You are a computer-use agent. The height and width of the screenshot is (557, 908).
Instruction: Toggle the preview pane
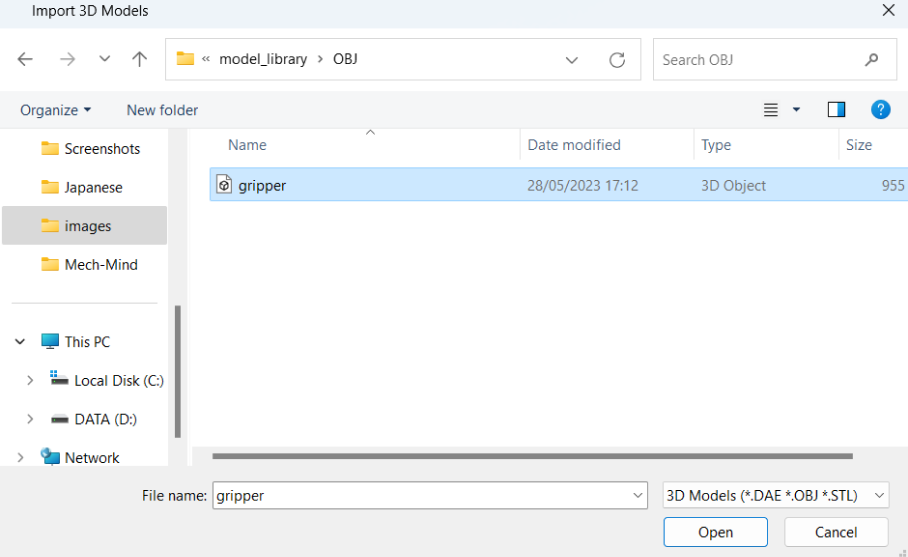pyautogui.click(x=836, y=109)
